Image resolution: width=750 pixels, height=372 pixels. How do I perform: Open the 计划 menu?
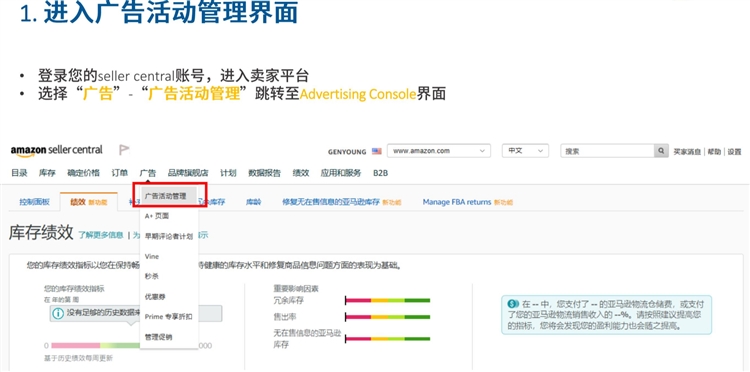point(228,173)
